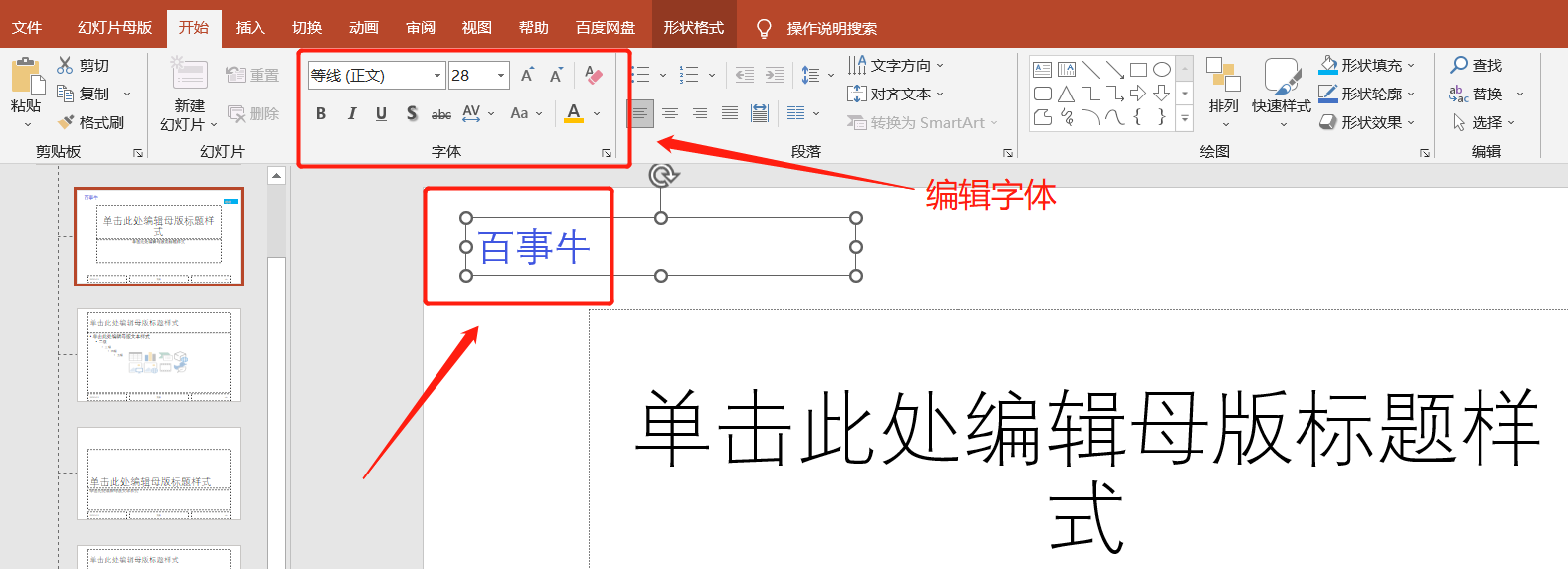Choose the rectangle shape in gallery
1568x569 pixels.
(1138, 70)
